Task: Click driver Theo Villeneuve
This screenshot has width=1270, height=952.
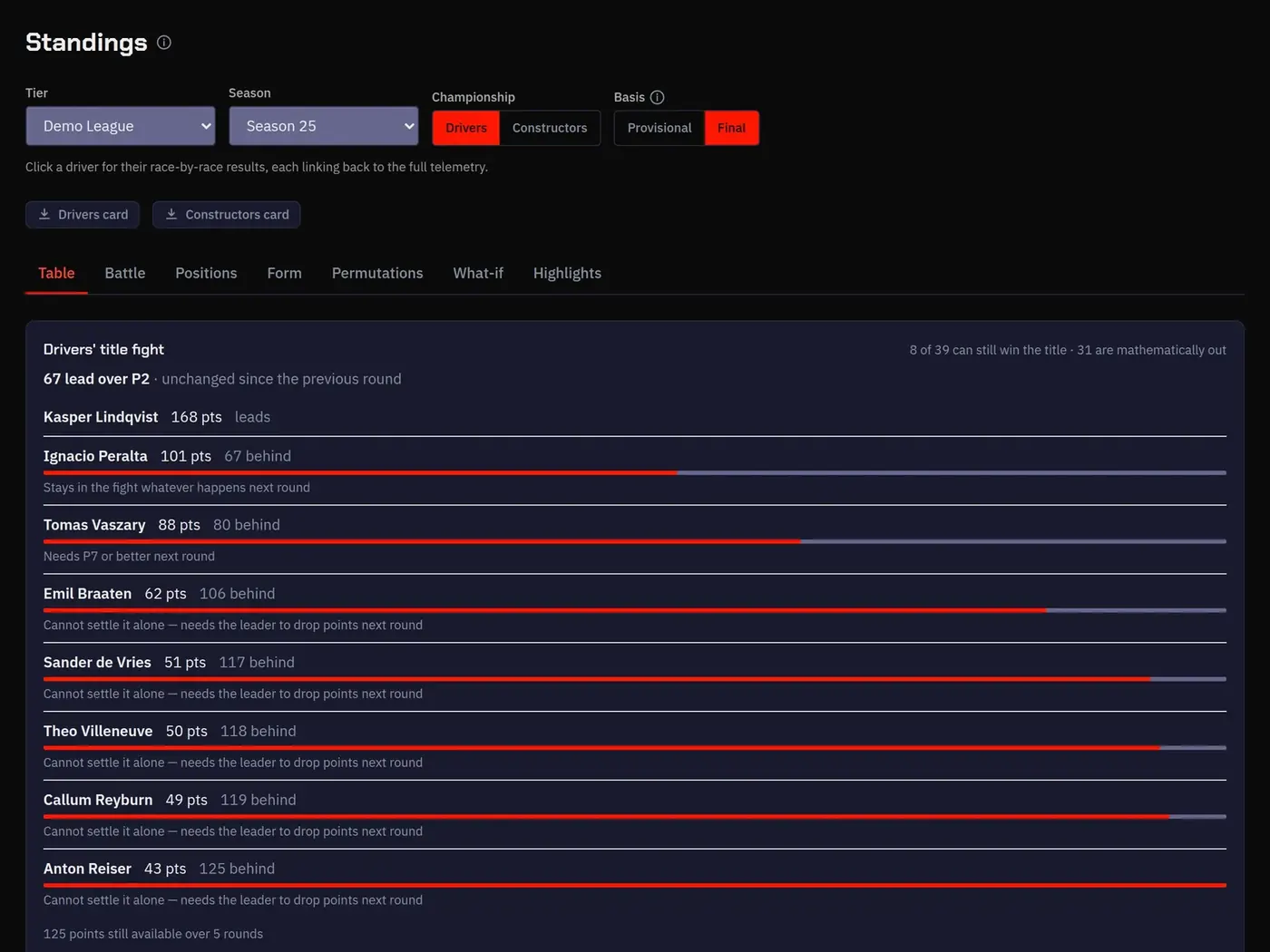Action: pyautogui.click(x=98, y=732)
